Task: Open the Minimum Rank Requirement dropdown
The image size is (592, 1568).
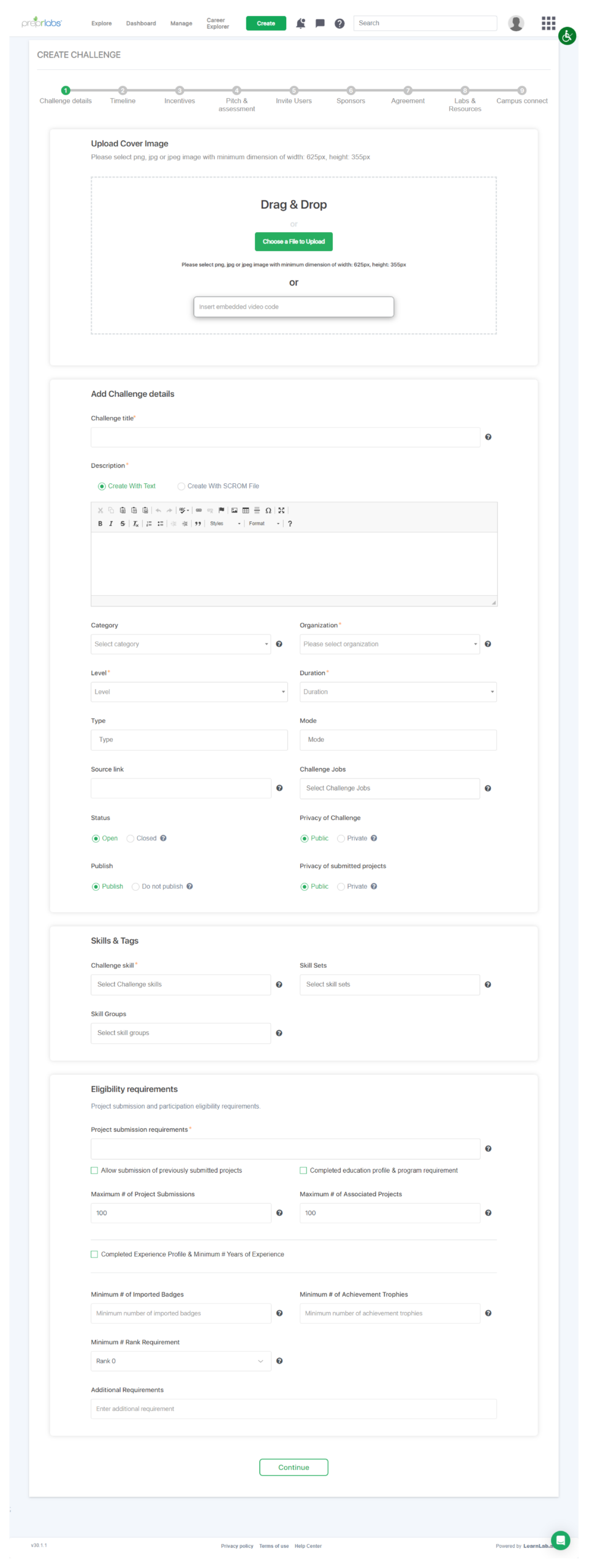Action: point(181,1361)
